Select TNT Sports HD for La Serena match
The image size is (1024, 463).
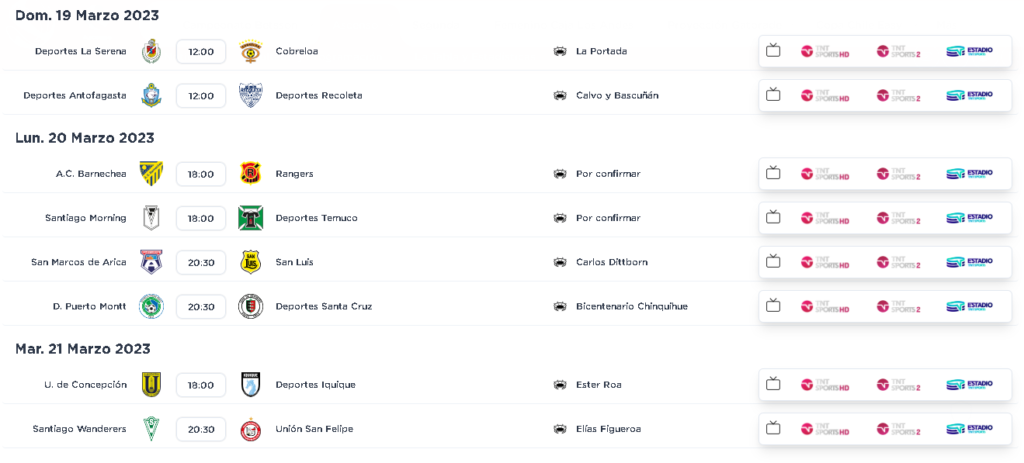[x=825, y=51]
